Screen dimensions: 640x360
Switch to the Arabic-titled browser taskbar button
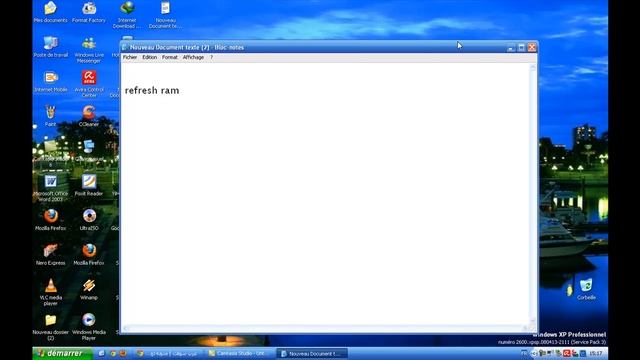tap(169, 353)
